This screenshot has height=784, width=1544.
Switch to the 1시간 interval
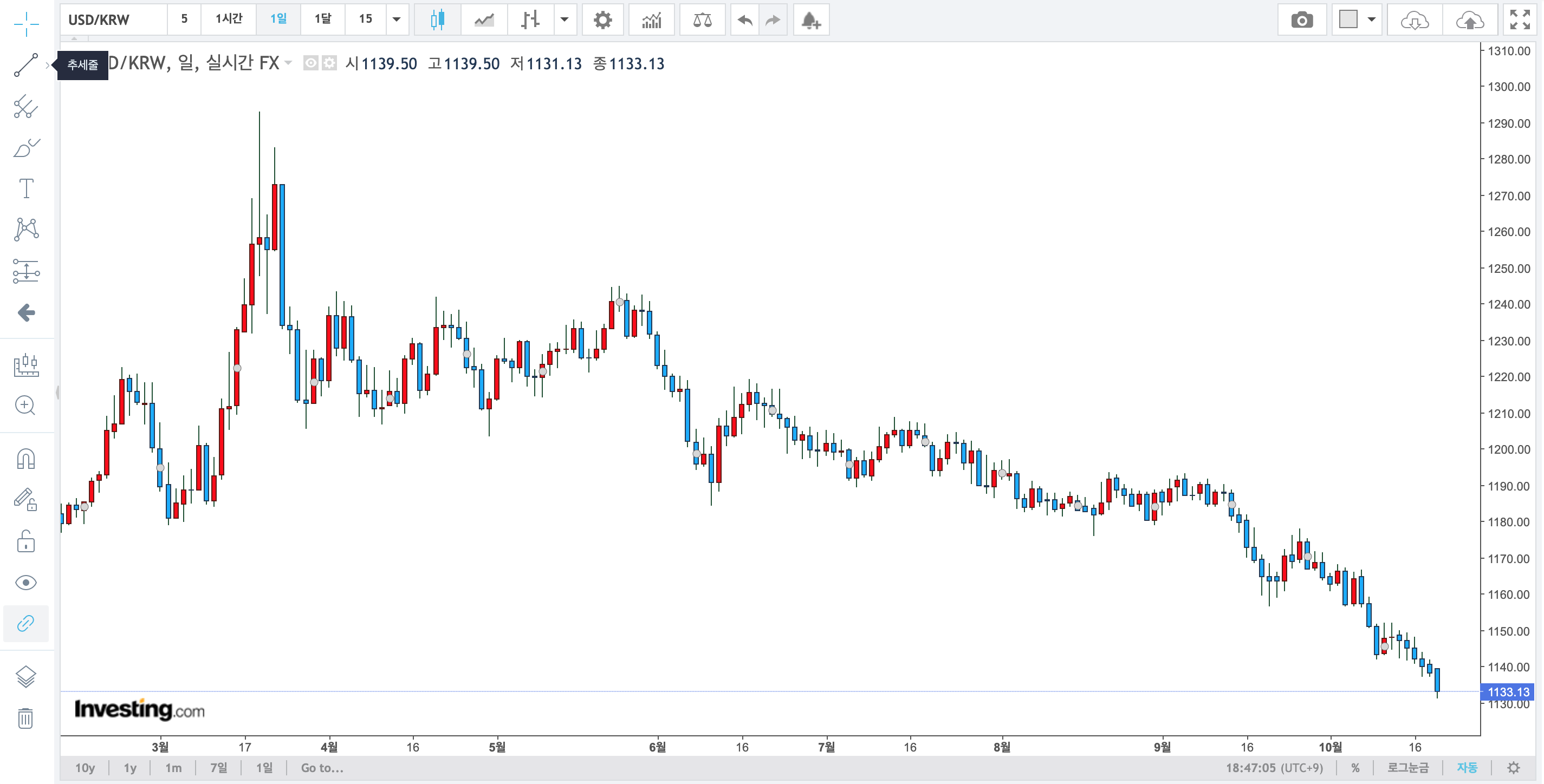click(229, 19)
